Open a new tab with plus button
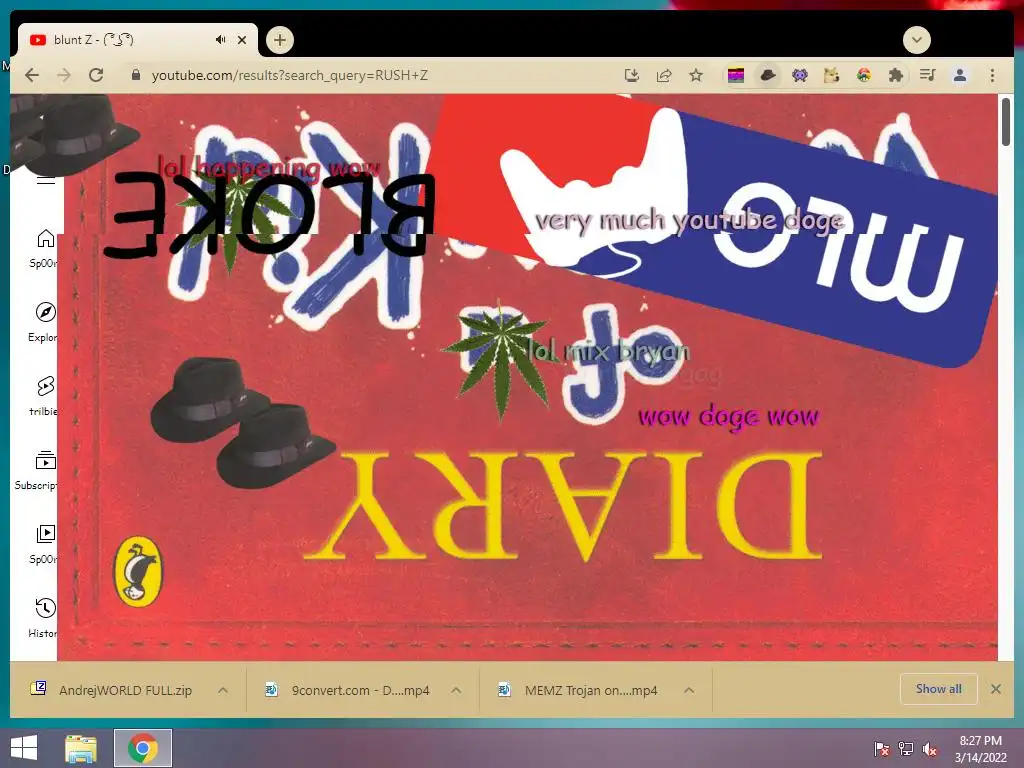Screen dimensions: 1024x768 pos(280,40)
